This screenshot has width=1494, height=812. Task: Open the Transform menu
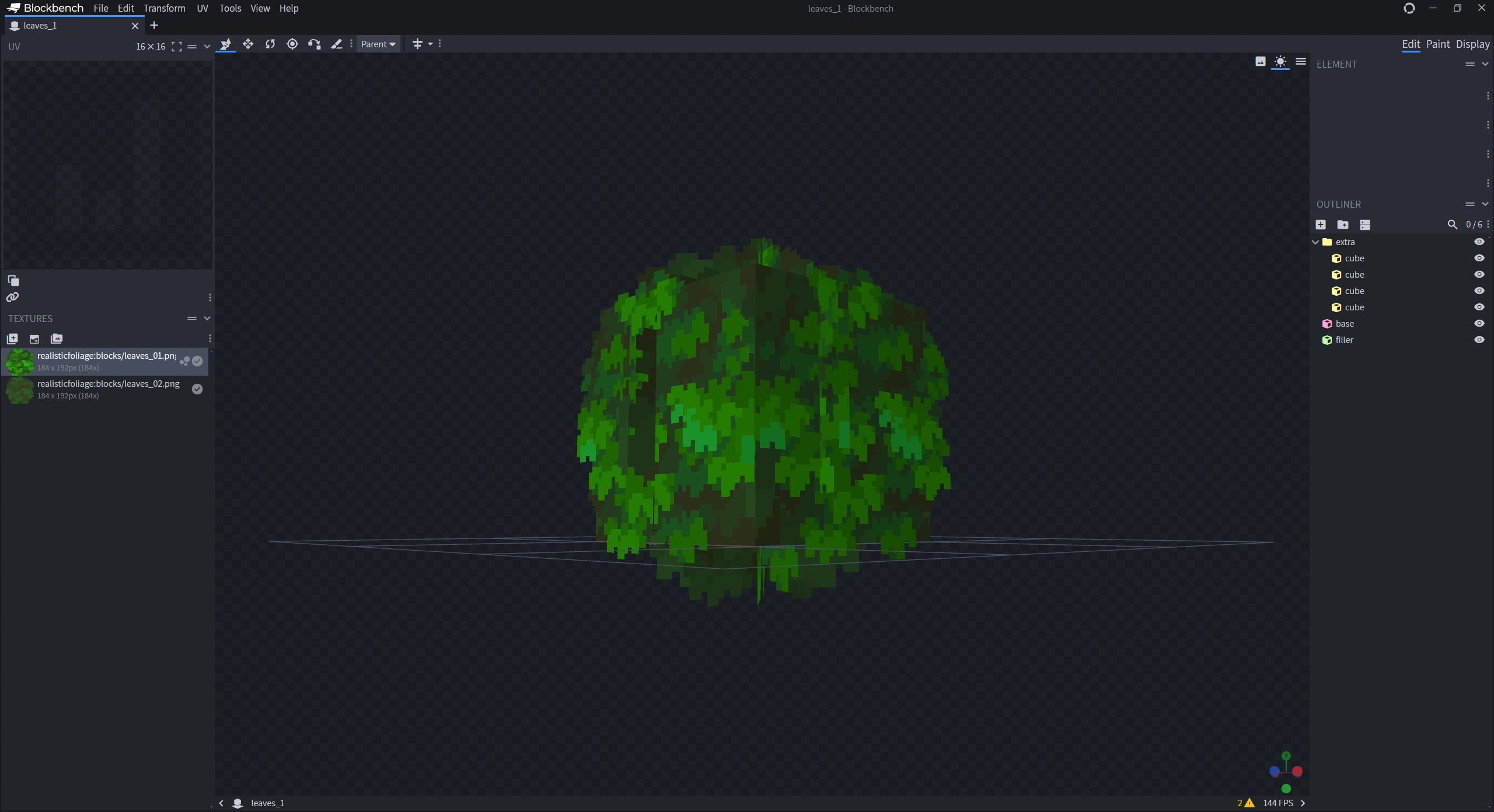point(165,8)
